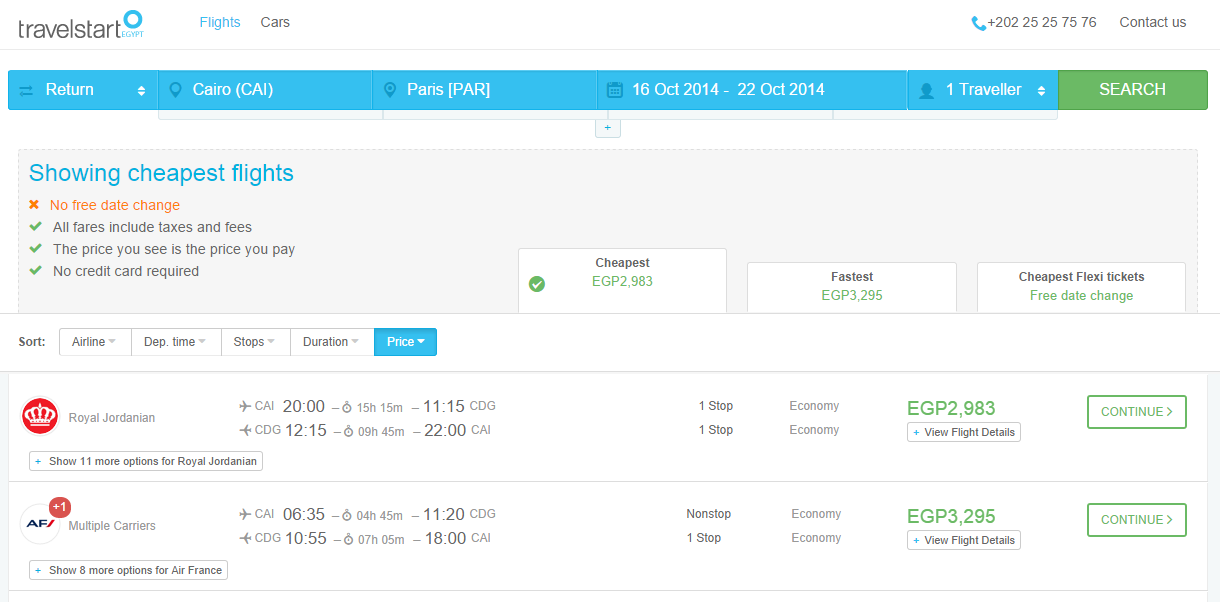Click the clock icon beside 04h 45m
The width and height of the screenshot is (1220, 602).
(347, 515)
